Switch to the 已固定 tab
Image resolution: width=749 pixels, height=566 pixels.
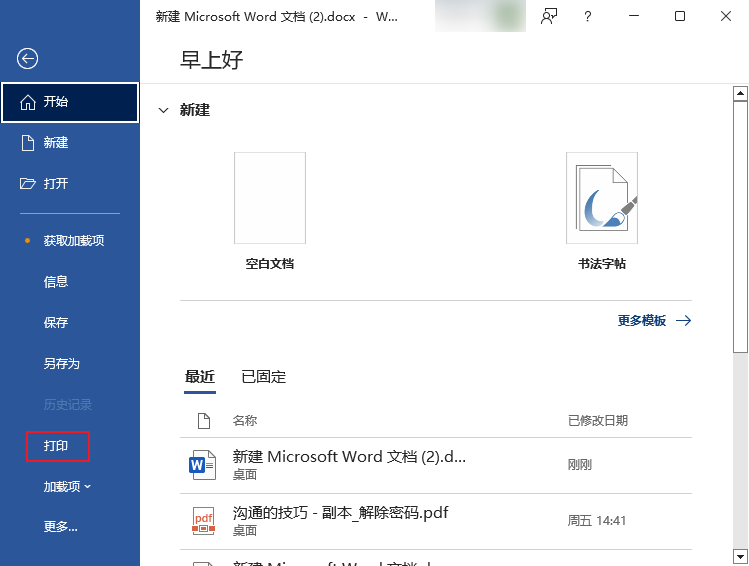(264, 377)
